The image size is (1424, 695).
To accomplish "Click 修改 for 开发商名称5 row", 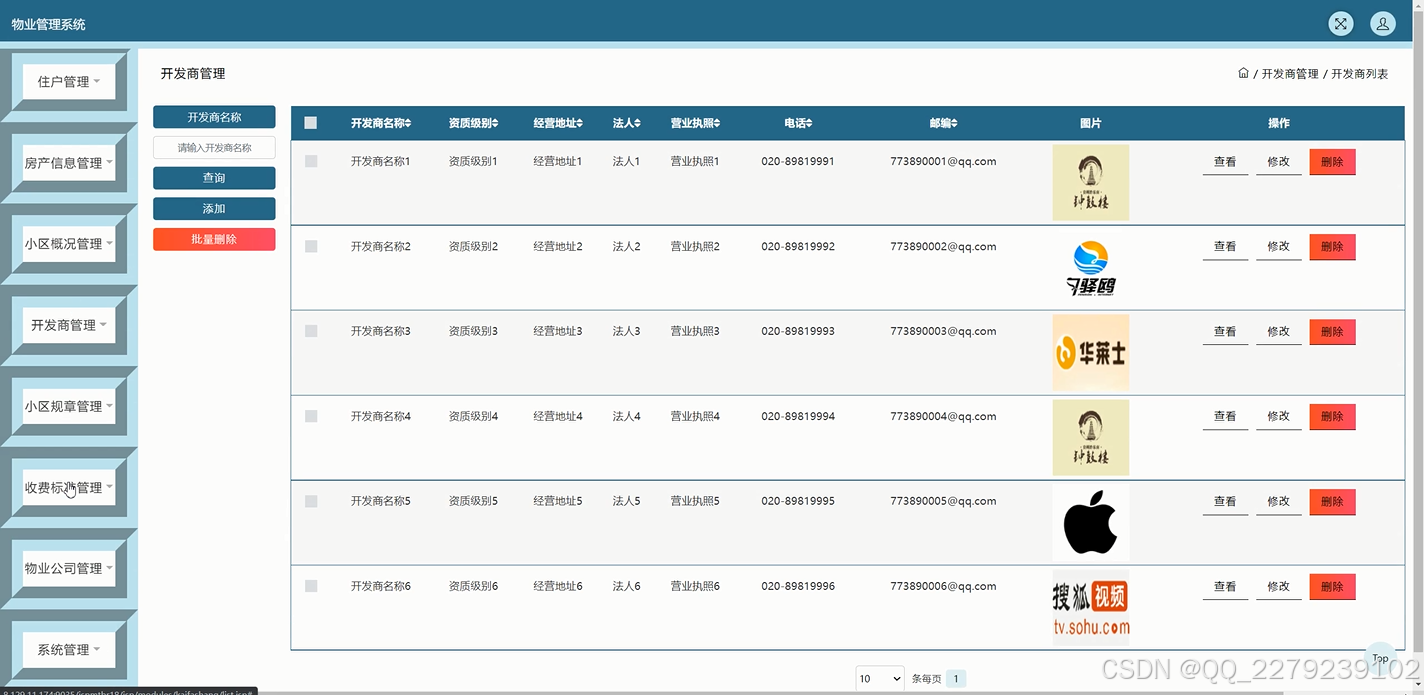I will click(1279, 502).
